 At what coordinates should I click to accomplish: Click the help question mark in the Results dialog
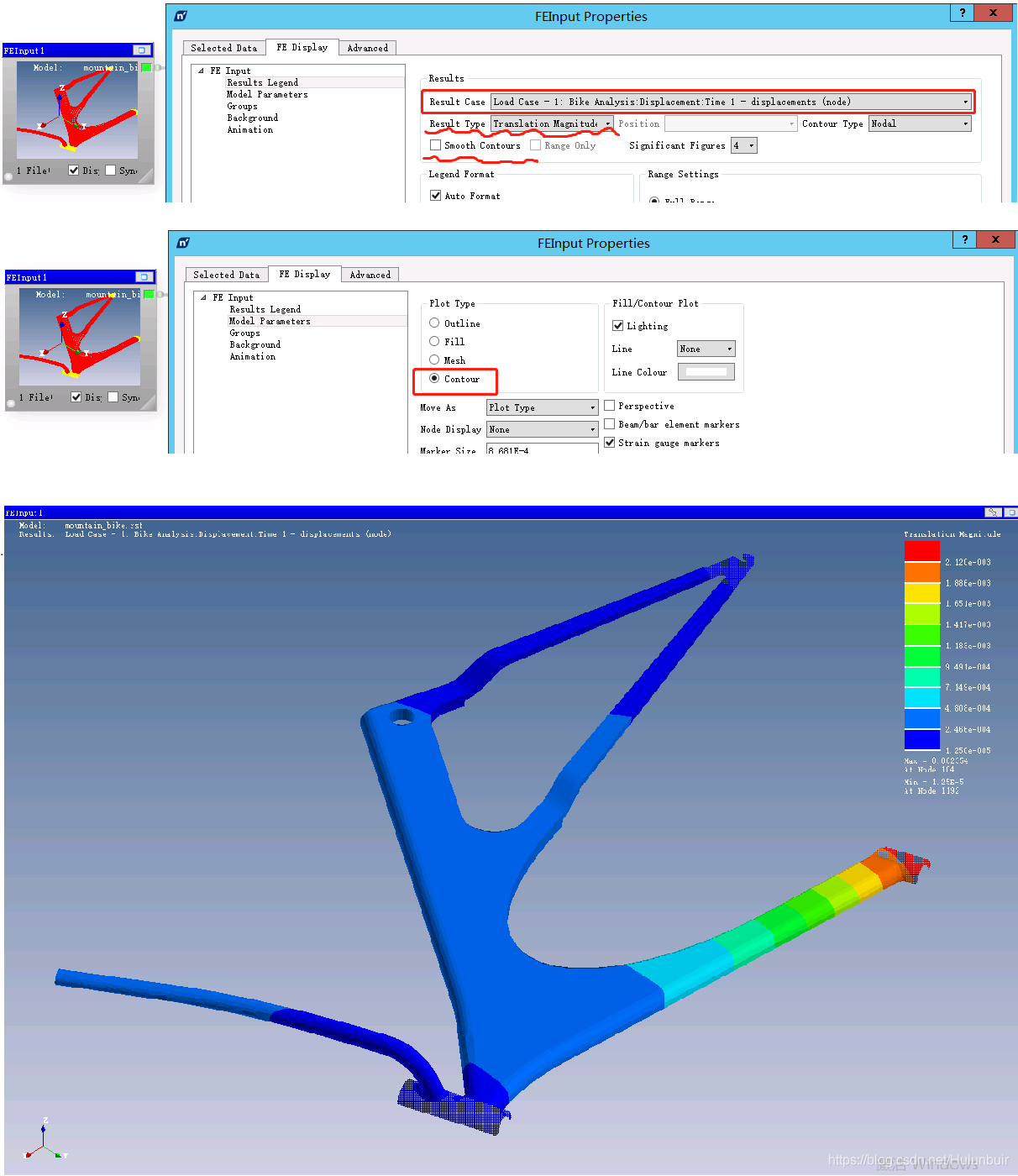pos(963,13)
